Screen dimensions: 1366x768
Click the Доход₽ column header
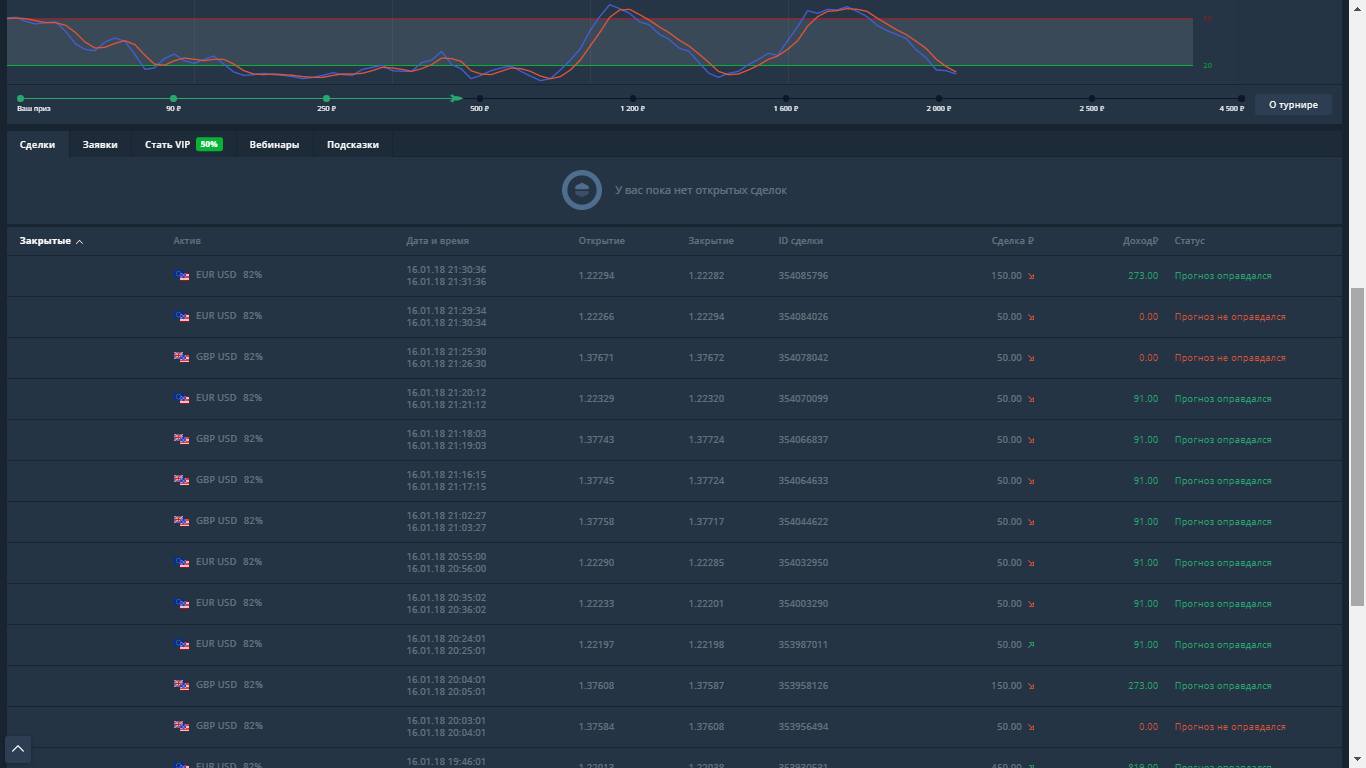click(x=1140, y=241)
